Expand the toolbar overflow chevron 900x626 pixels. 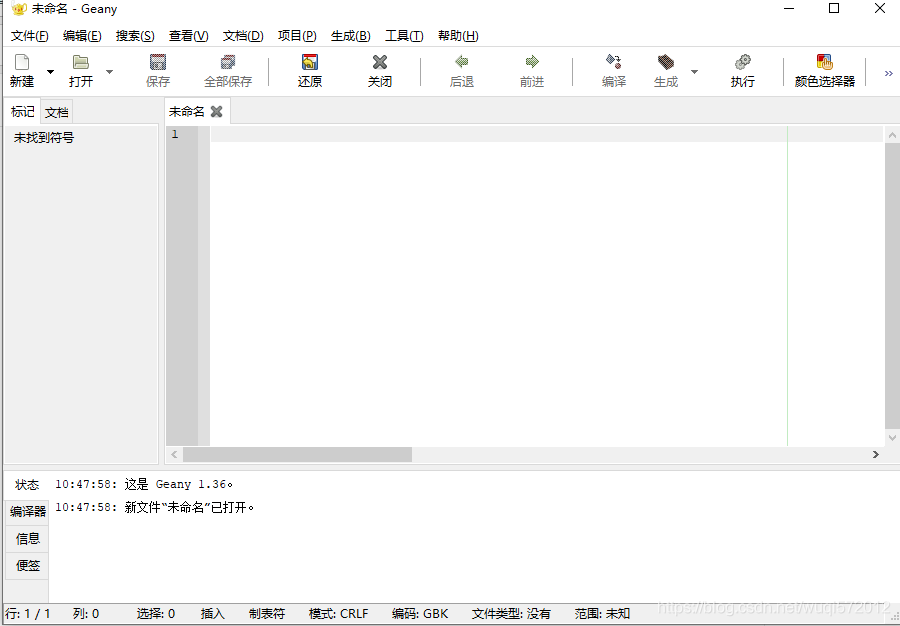pos(889,73)
